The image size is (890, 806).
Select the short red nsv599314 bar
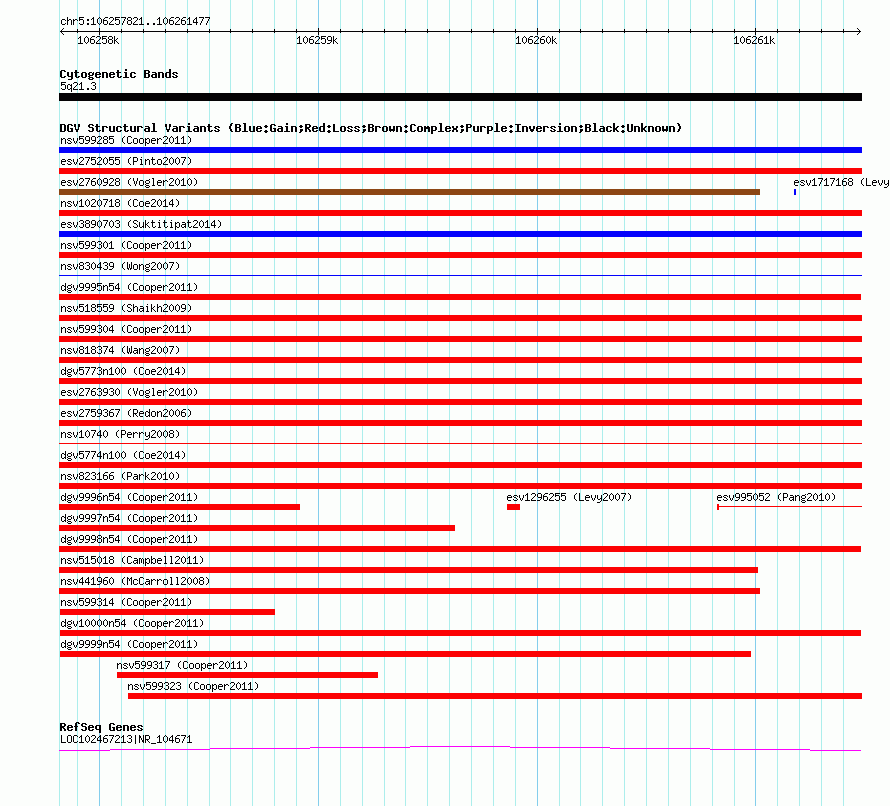coord(167,612)
